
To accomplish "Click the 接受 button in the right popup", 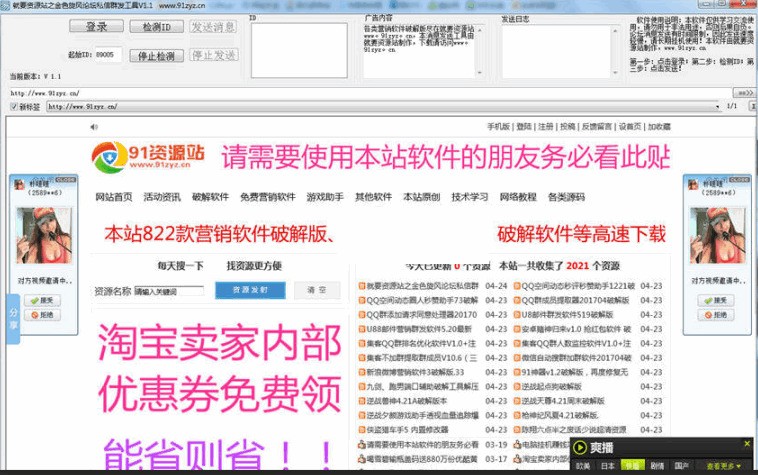I will click(x=716, y=301).
